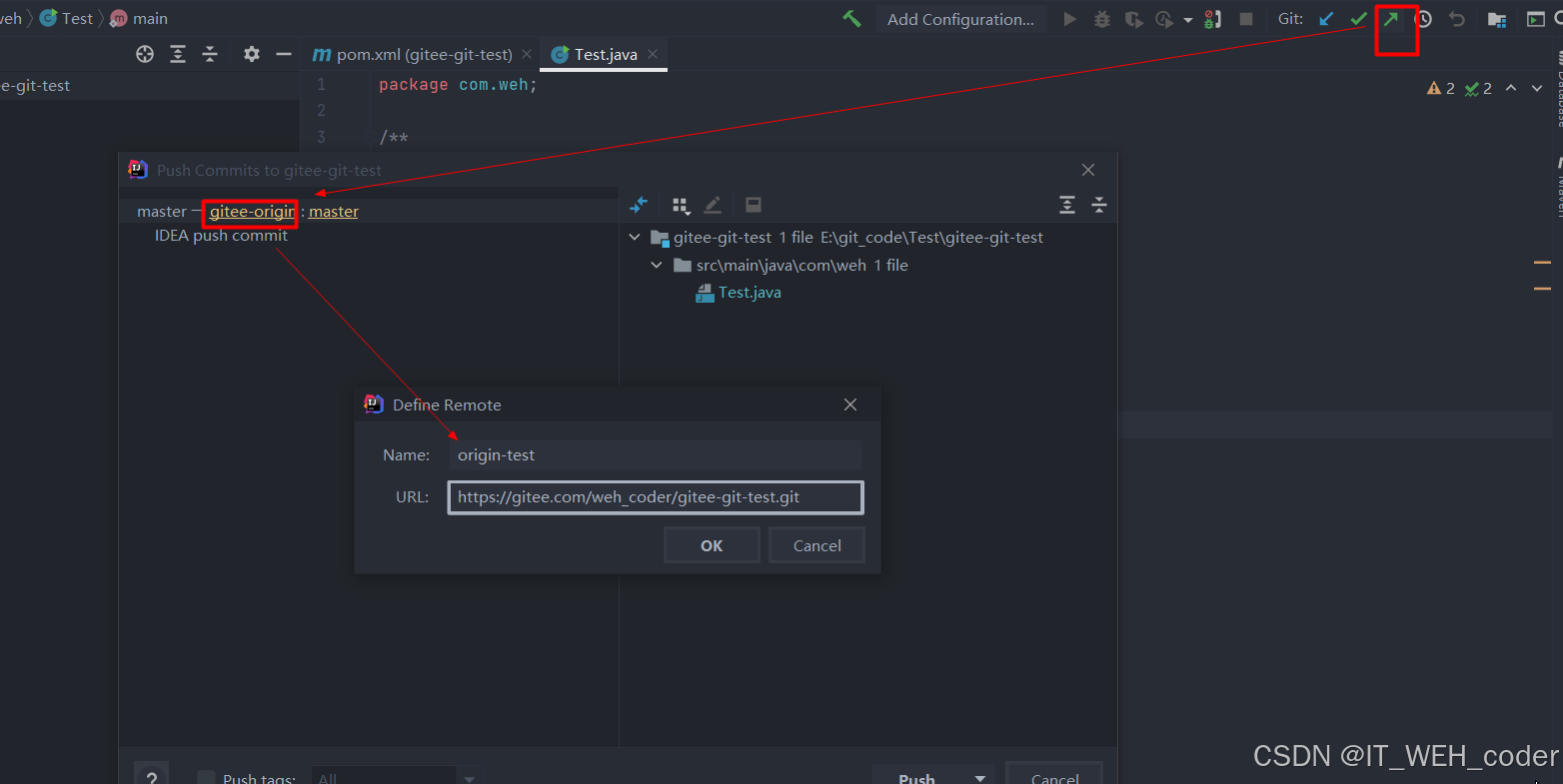
Task: Close the Push Commits dialog
Action: click(1088, 170)
